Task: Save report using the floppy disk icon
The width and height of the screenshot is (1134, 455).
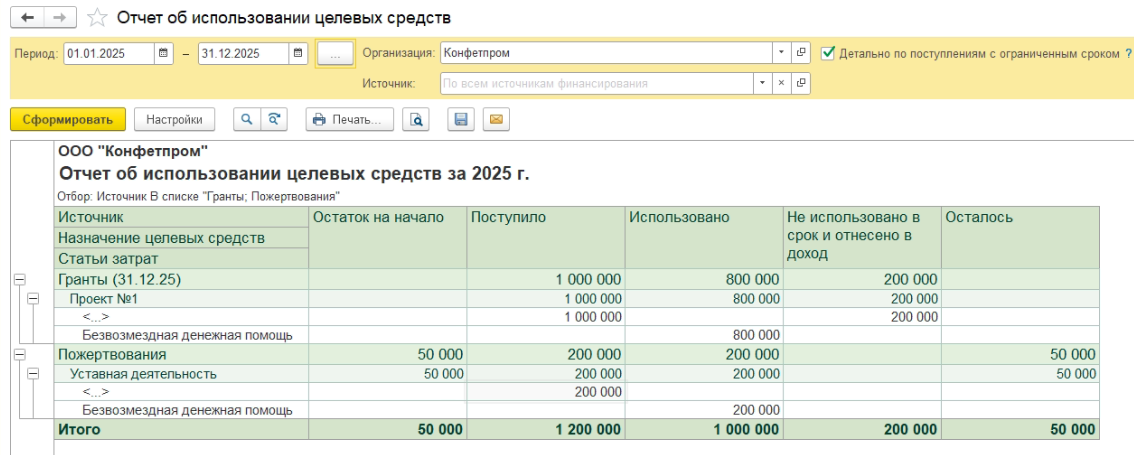Action: (x=461, y=120)
